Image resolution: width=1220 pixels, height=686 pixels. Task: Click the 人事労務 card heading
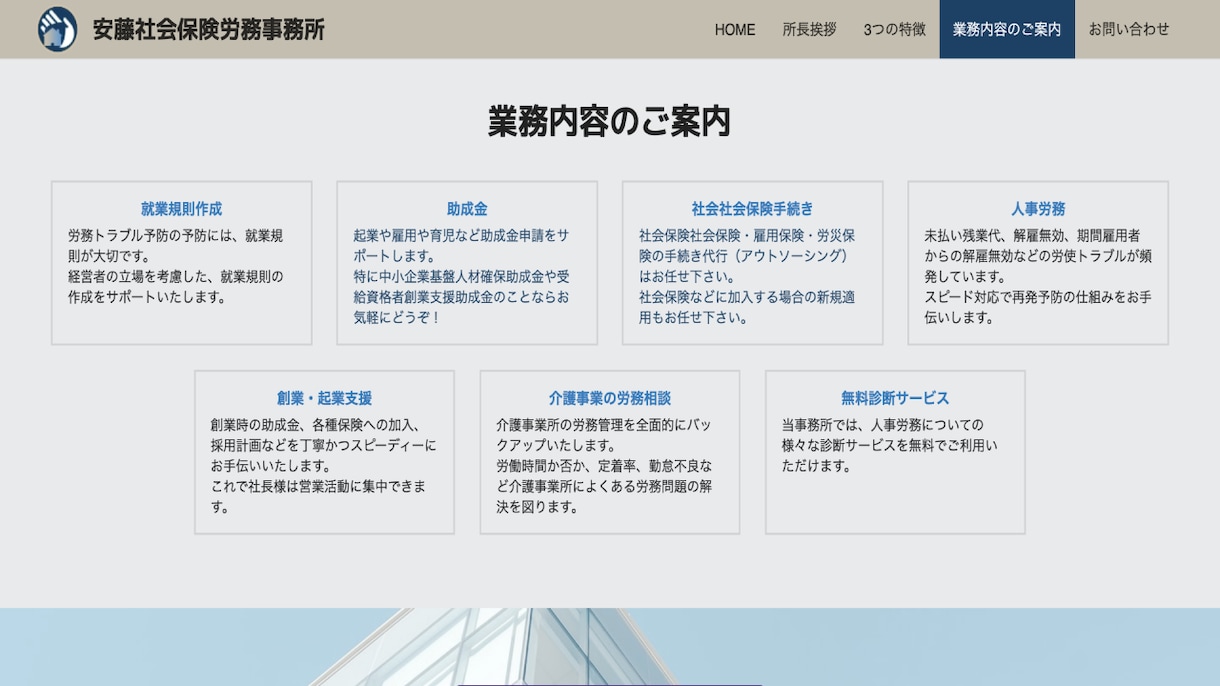coord(1038,209)
